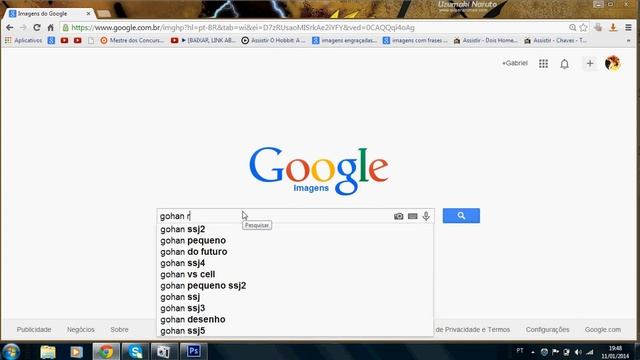Open the Negócios footer link
The height and width of the screenshot is (360, 640).
pyautogui.click(x=80, y=329)
